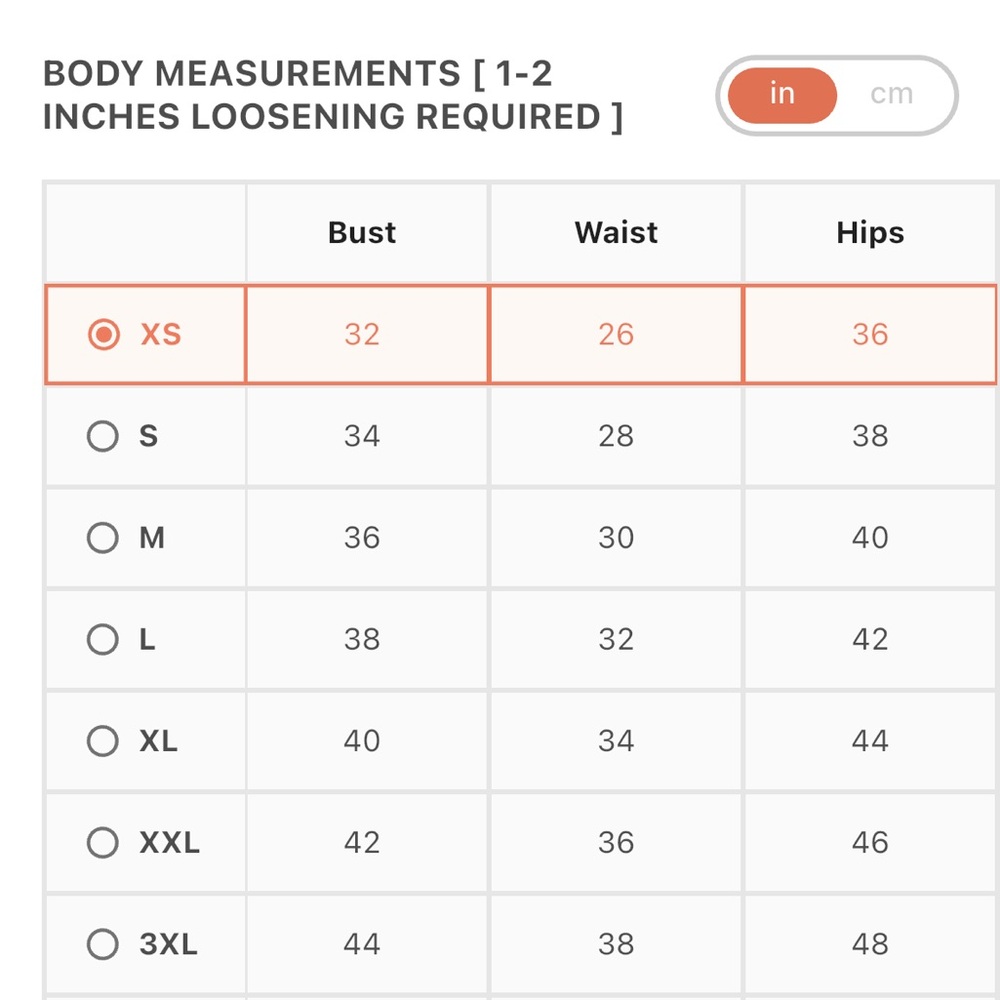Click the S waist value 28
1000x1000 pixels.
(615, 436)
